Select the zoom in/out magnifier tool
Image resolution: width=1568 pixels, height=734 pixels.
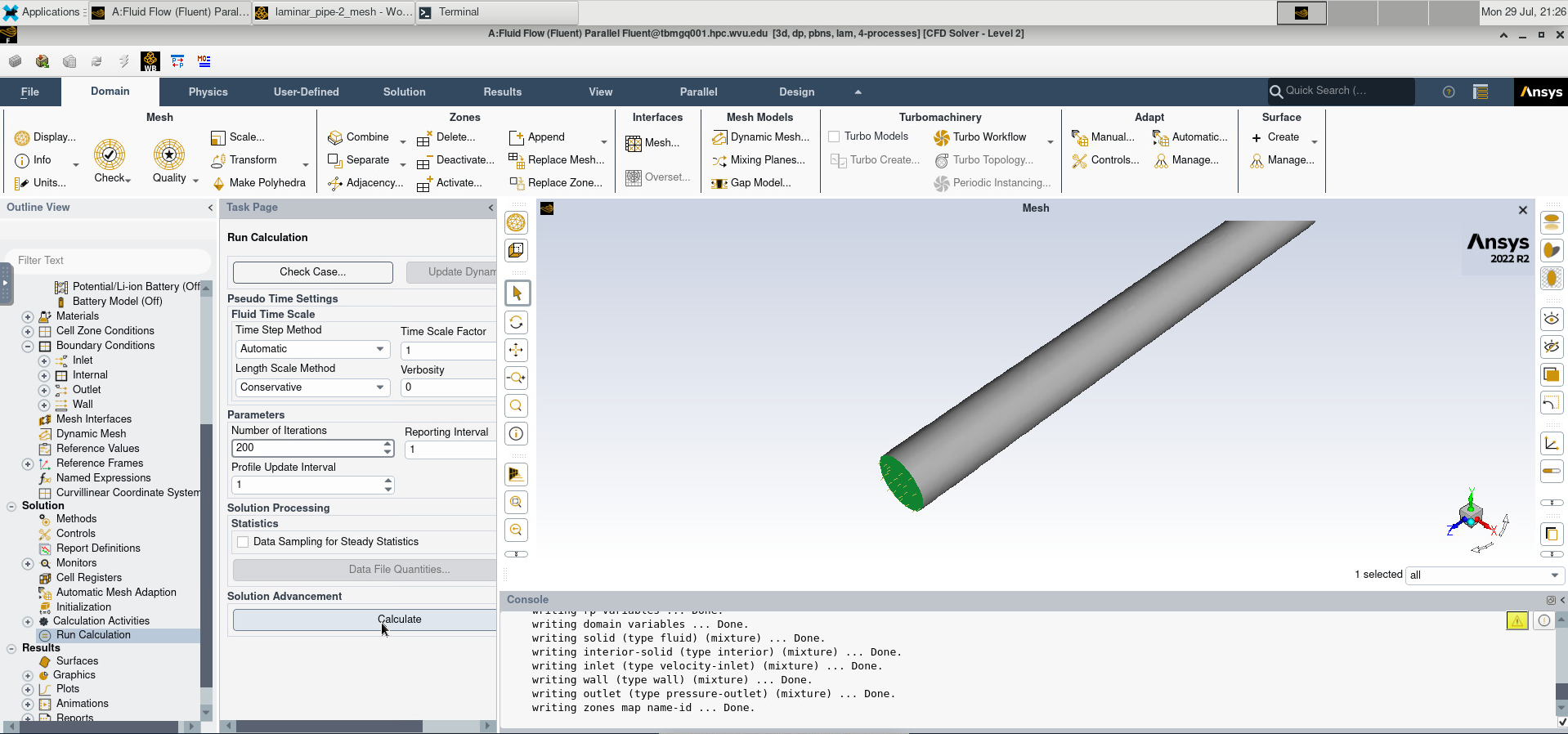click(516, 378)
